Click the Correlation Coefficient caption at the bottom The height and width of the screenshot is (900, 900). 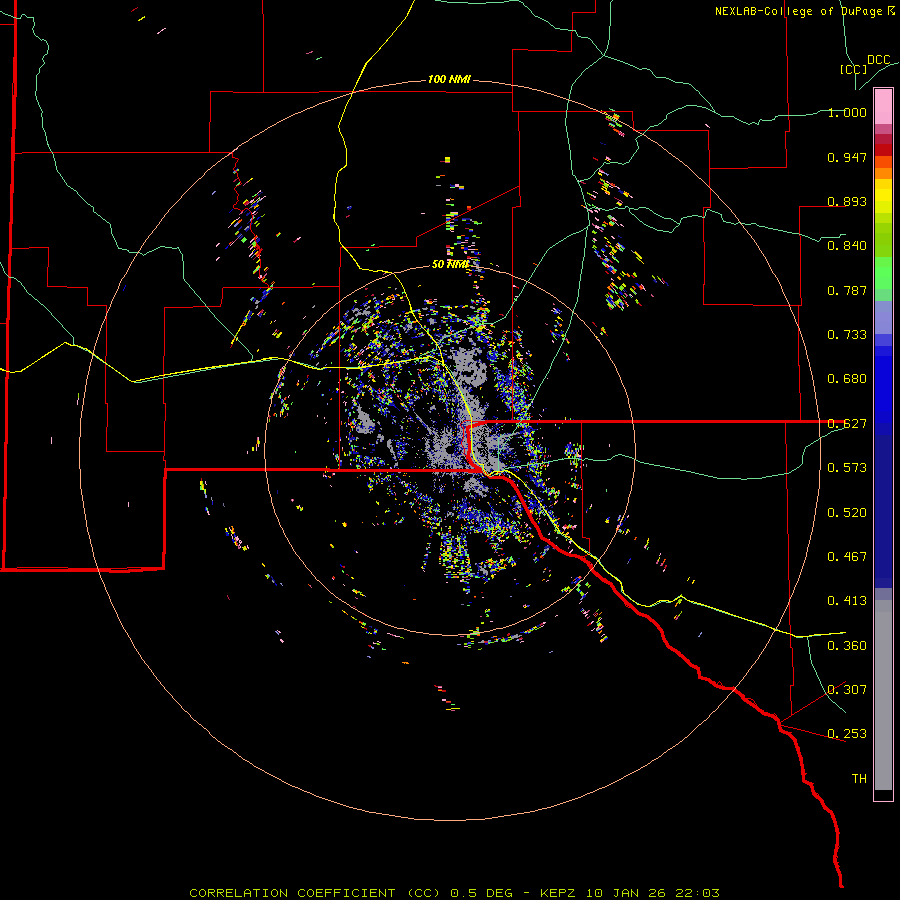454,893
